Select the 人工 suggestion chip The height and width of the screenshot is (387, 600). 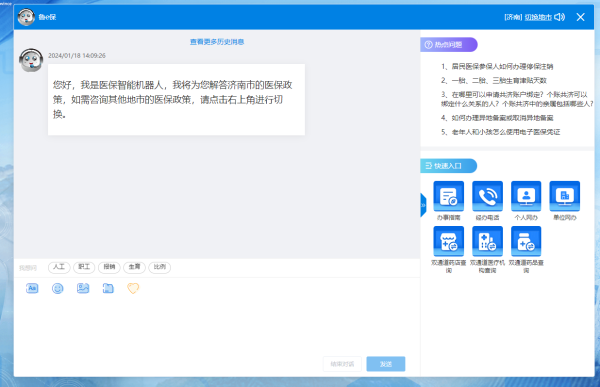tap(59, 267)
